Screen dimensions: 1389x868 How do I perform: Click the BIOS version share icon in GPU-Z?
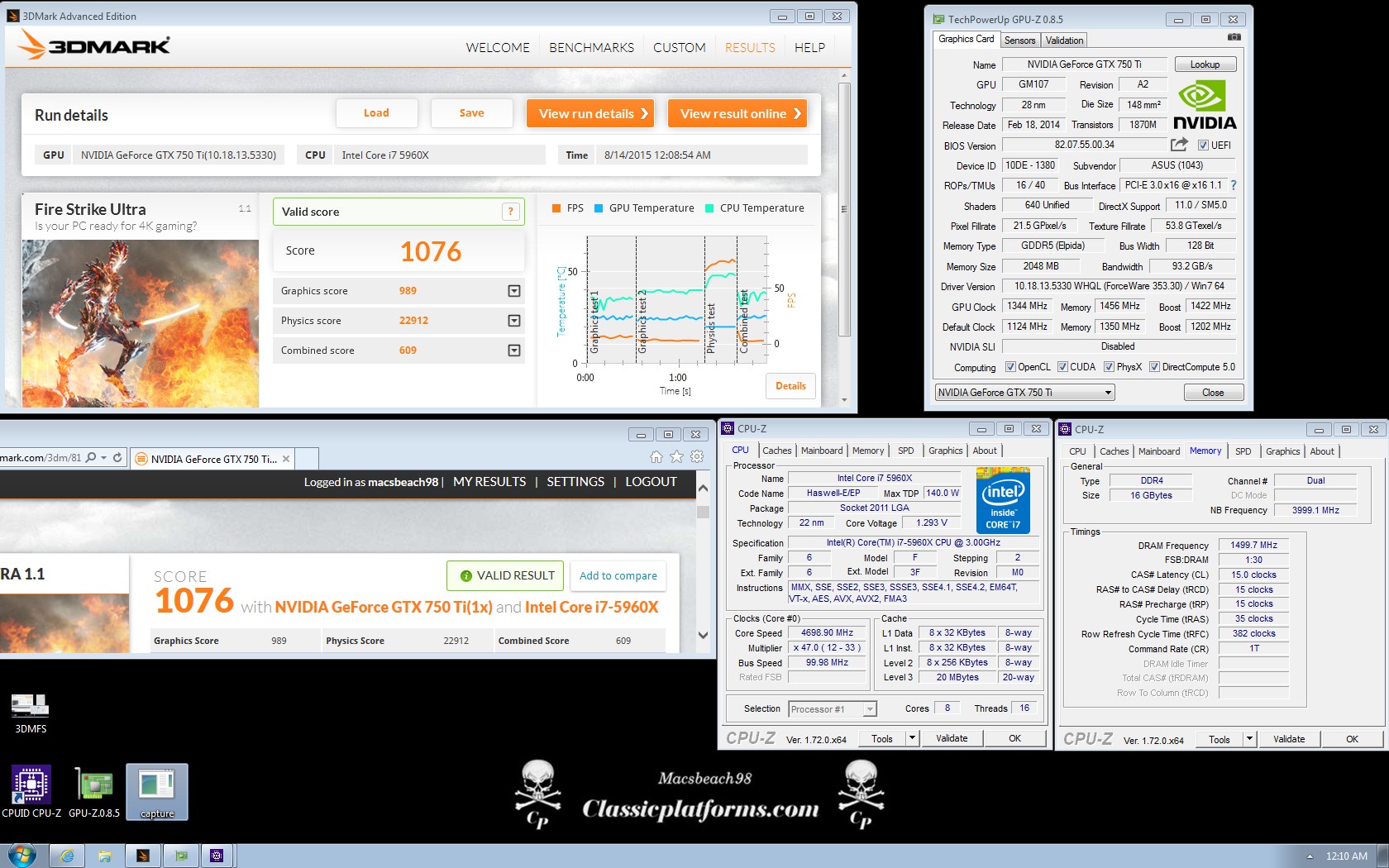pyautogui.click(x=1179, y=145)
